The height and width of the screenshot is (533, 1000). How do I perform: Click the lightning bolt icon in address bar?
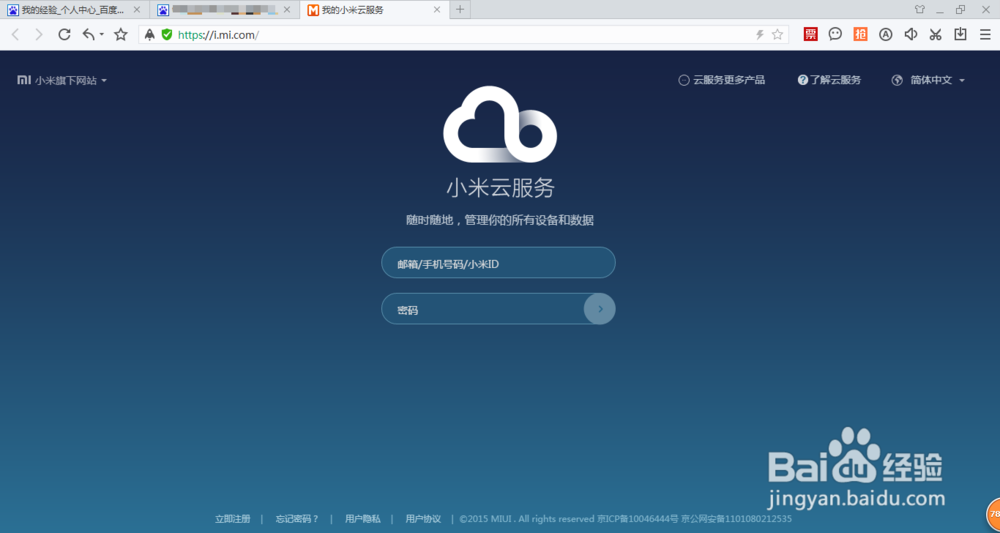(760, 34)
